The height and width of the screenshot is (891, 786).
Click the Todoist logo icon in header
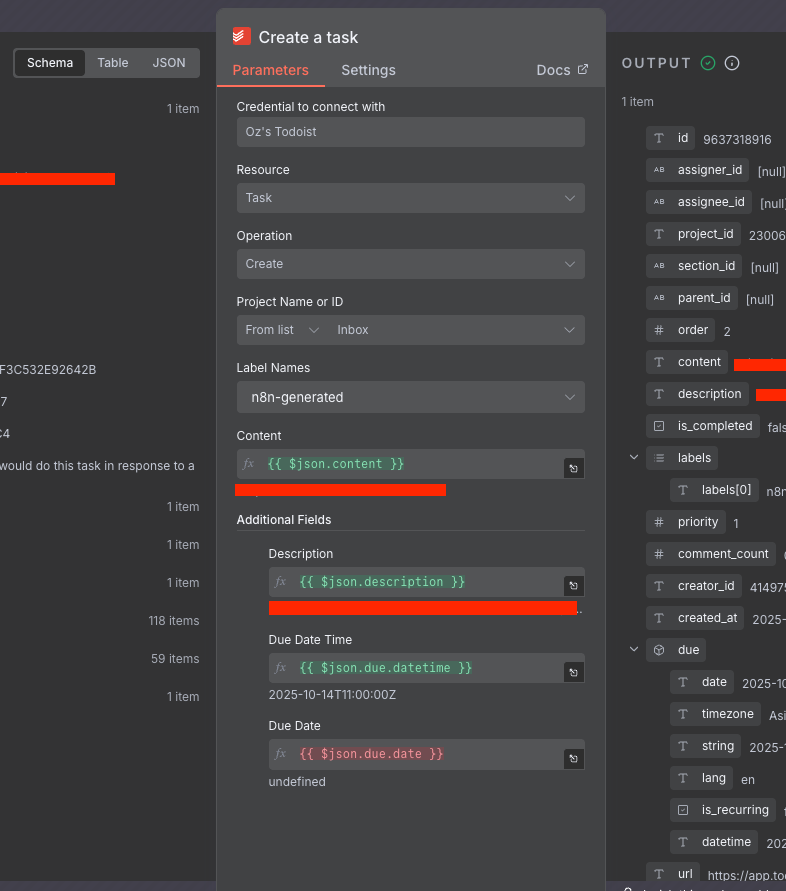[x=241, y=37]
